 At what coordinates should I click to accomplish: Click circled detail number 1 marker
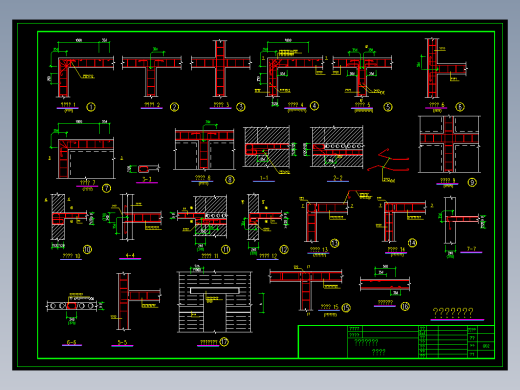click(91, 107)
